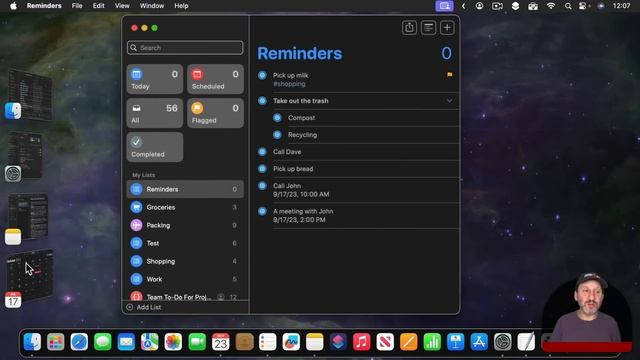
Task: Open Freeform from the Dock
Action: click(291, 342)
